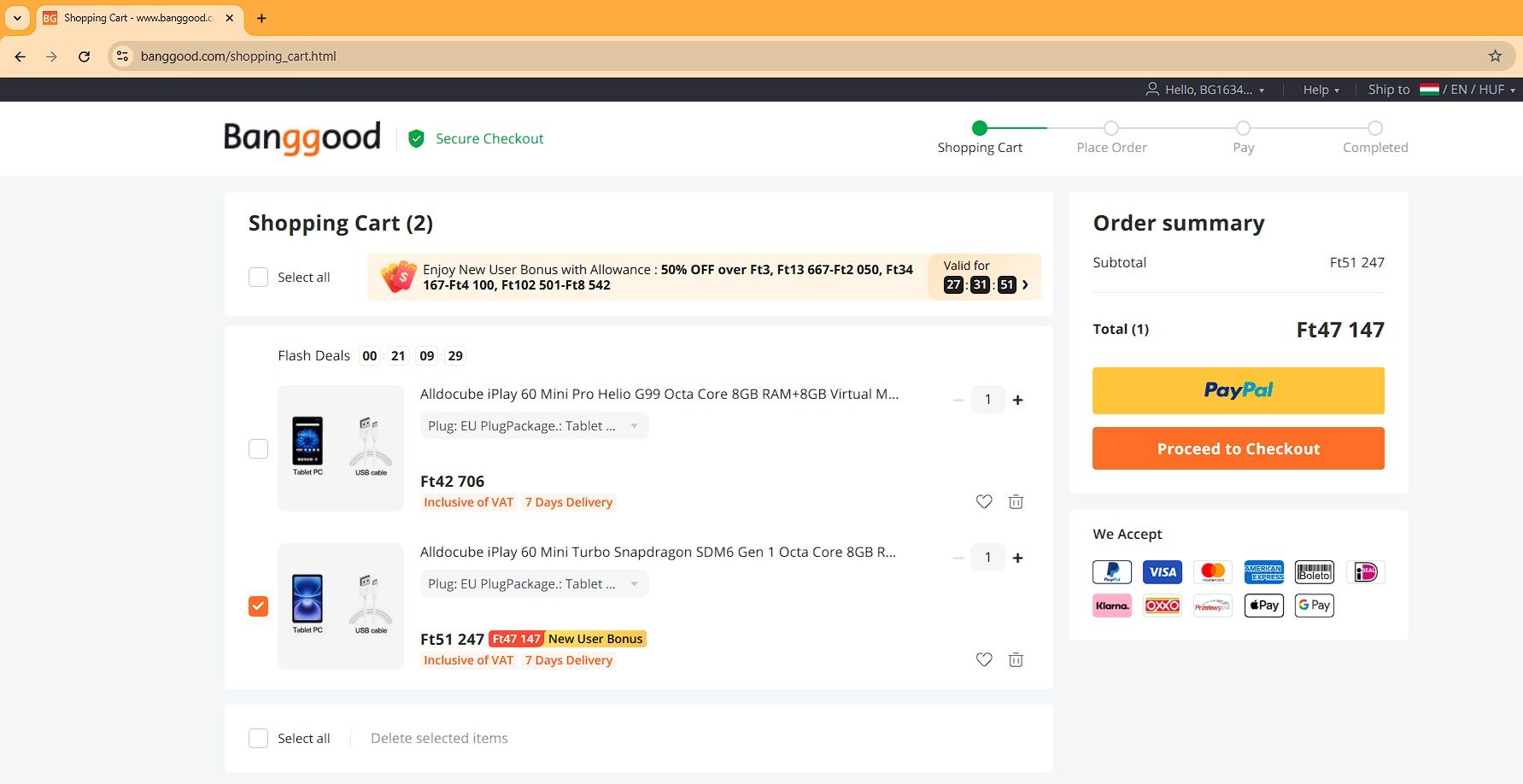Expand the Hello, BG1634... account menu
The image size is (1523, 784).
click(x=1205, y=90)
